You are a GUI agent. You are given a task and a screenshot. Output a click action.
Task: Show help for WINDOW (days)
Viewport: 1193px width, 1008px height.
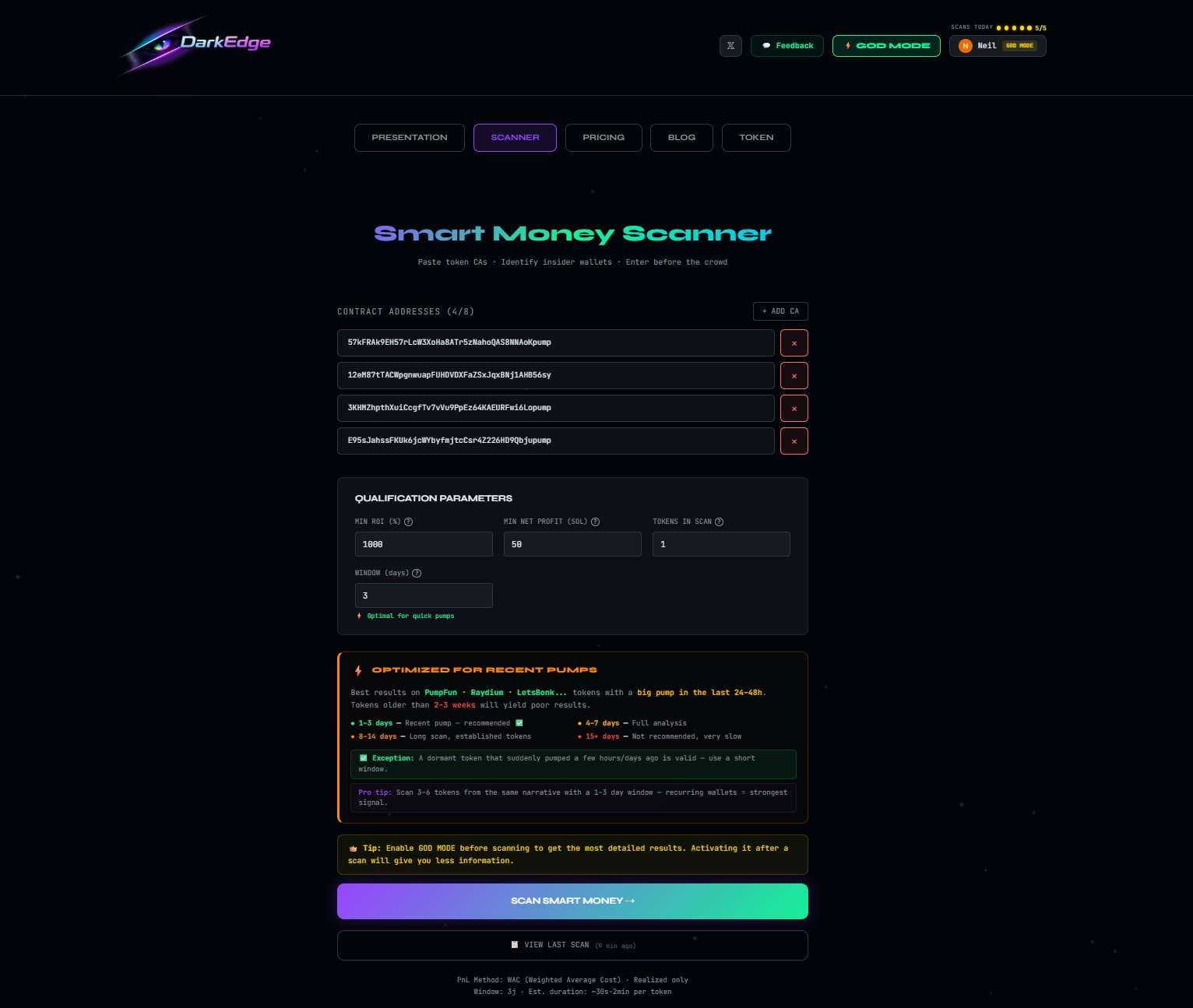417,574
